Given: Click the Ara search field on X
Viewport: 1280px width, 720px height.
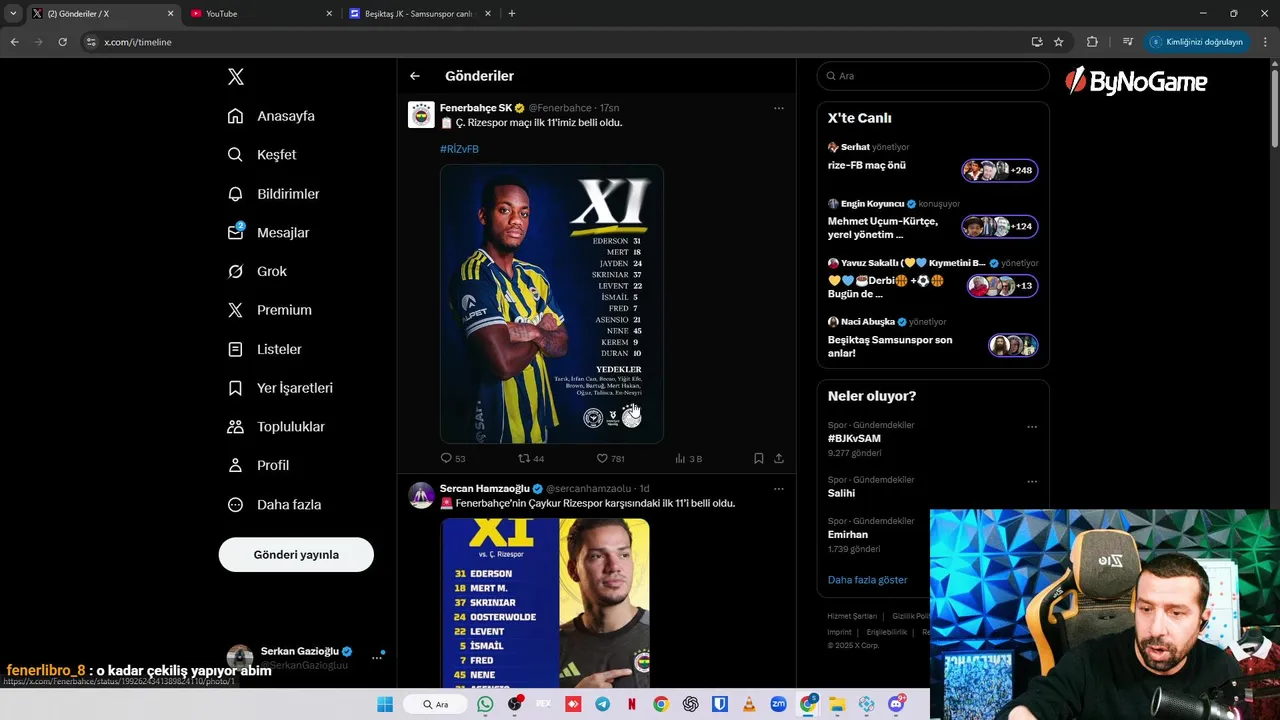Looking at the screenshot, I should tap(933, 76).
